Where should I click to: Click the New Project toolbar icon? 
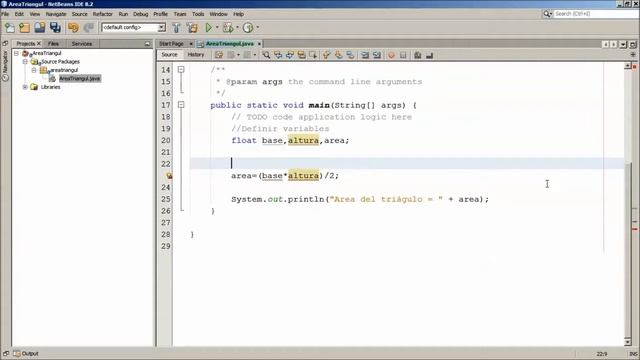point(24,27)
